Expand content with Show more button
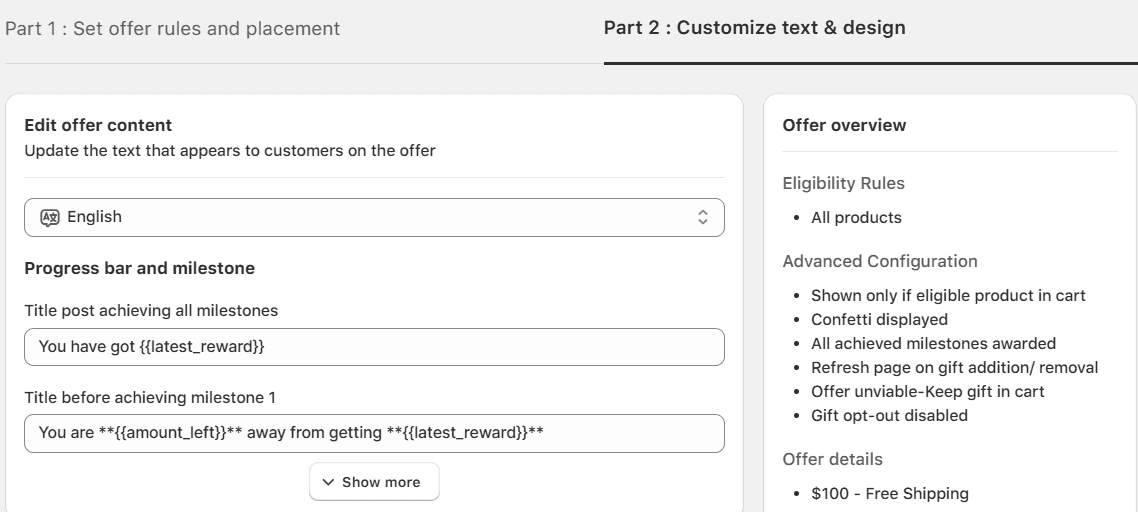The image size is (1138, 512). click(x=374, y=482)
